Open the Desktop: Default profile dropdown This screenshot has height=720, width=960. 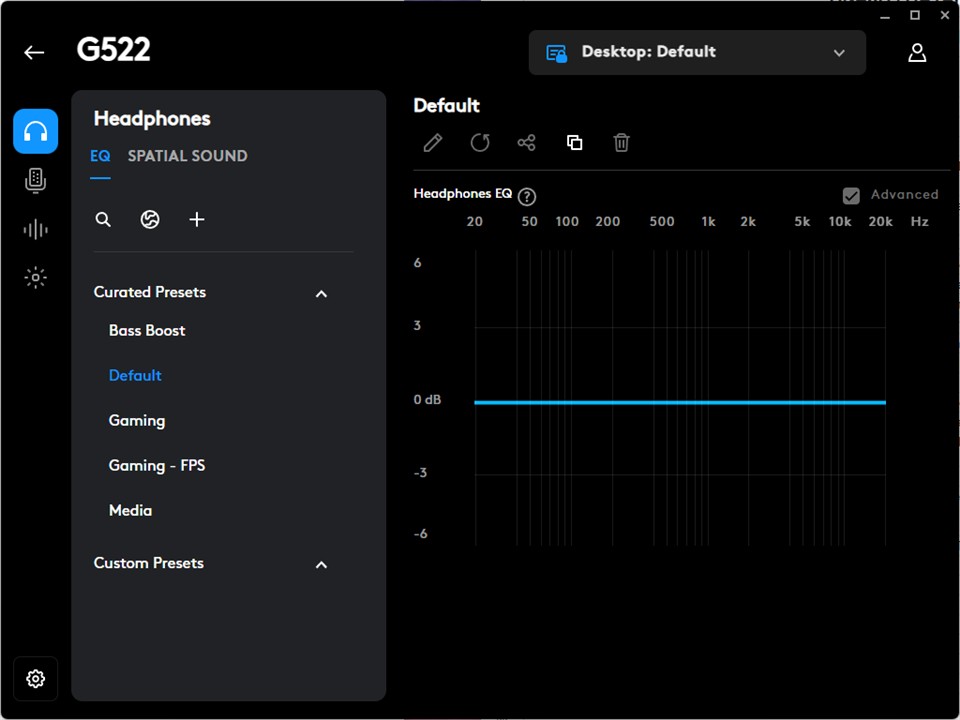pyautogui.click(x=697, y=53)
